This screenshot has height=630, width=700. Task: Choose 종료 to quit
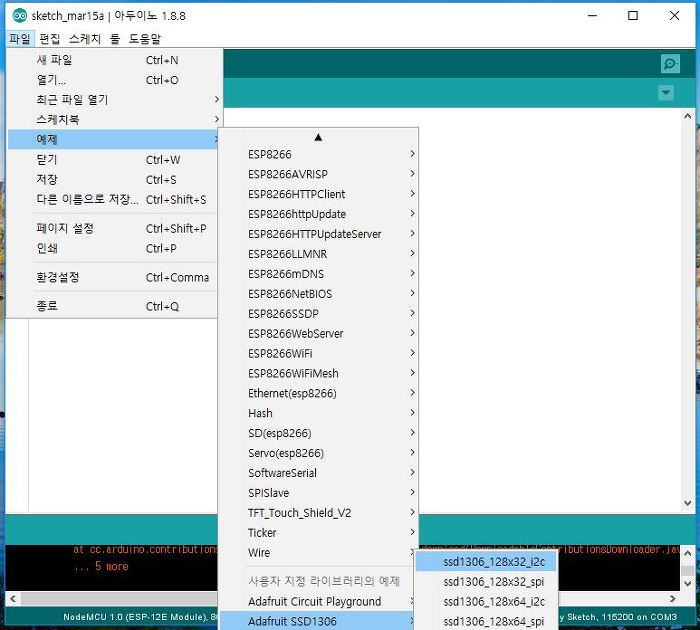coord(113,306)
